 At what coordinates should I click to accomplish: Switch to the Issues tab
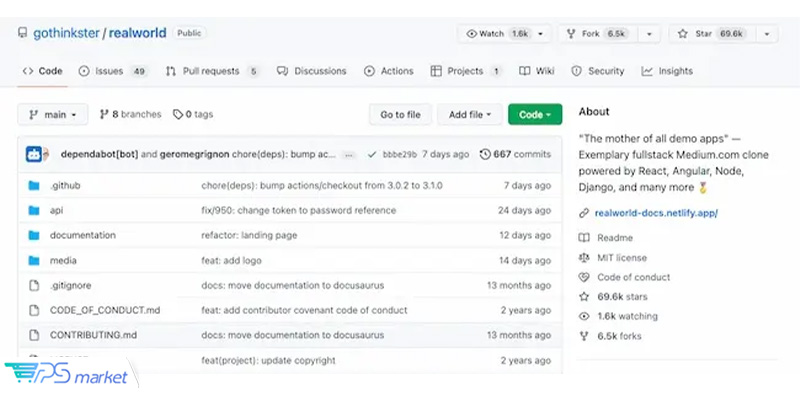112,71
